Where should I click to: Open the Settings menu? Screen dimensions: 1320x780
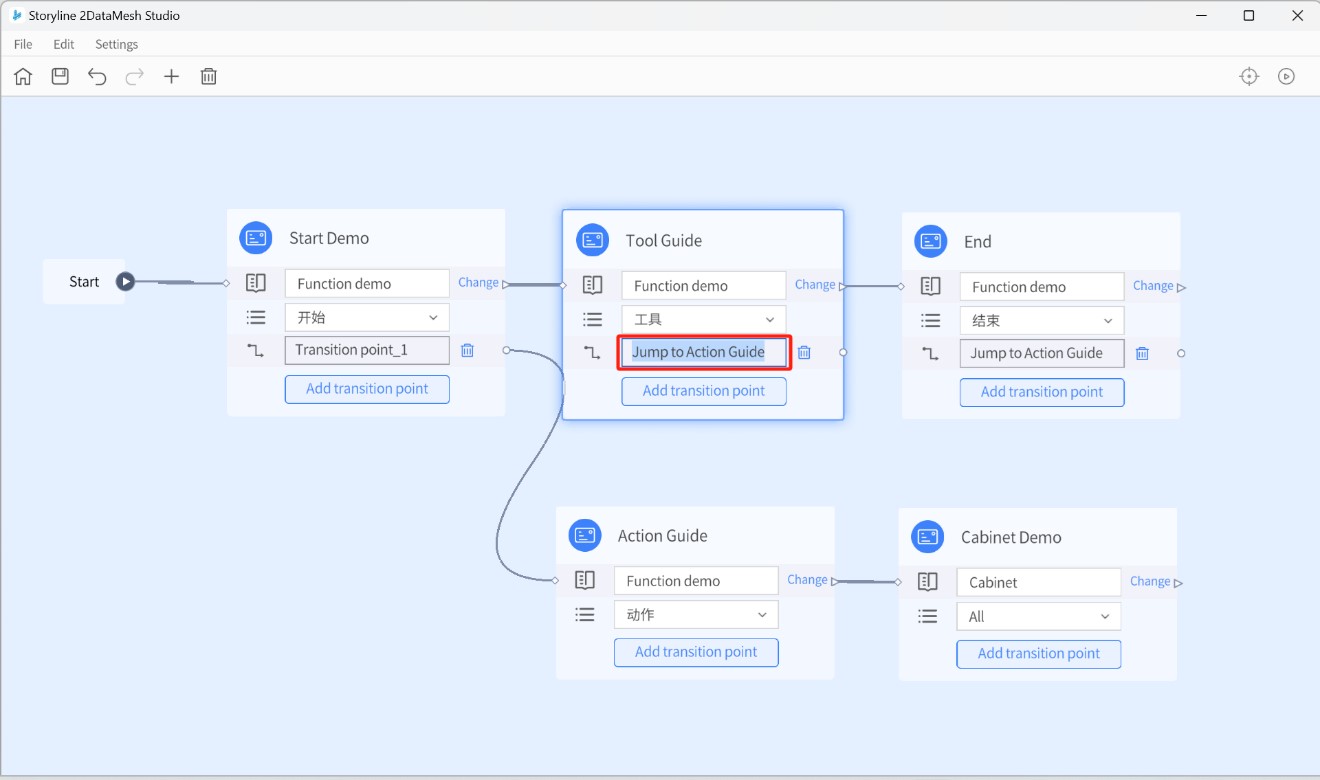(116, 44)
